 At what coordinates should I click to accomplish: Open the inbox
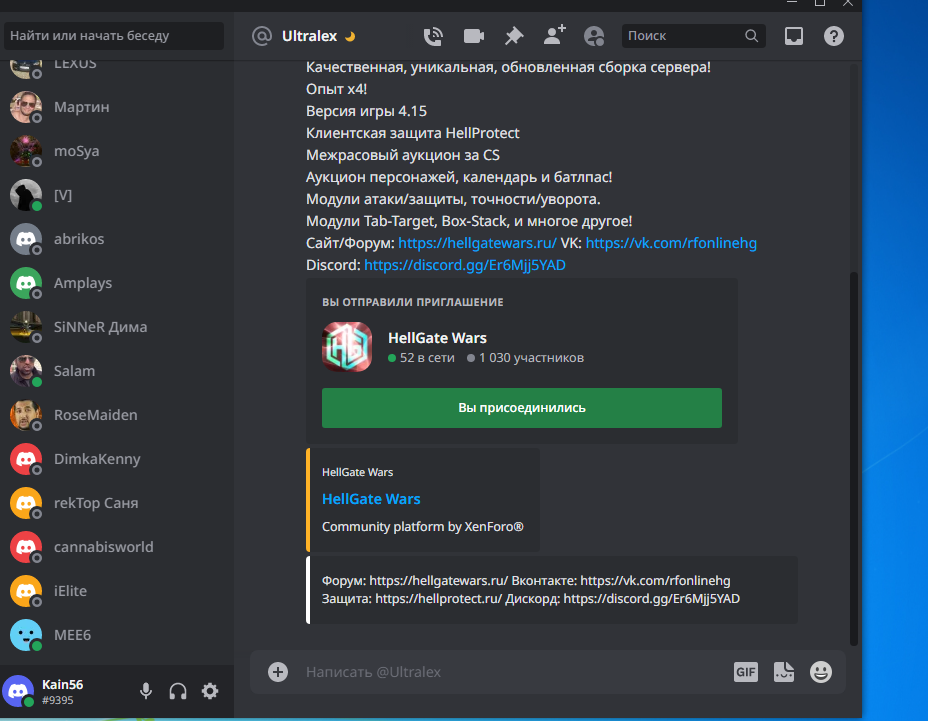pos(794,36)
